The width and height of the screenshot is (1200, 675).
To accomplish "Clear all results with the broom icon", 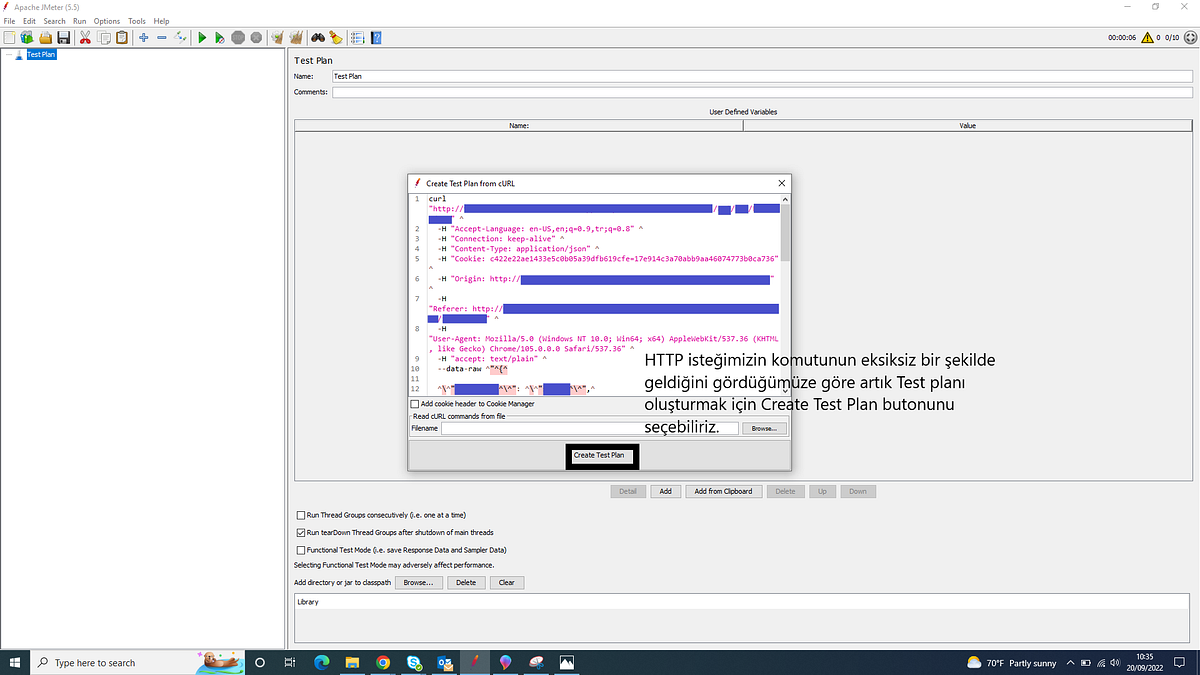I will [x=296, y=37].
